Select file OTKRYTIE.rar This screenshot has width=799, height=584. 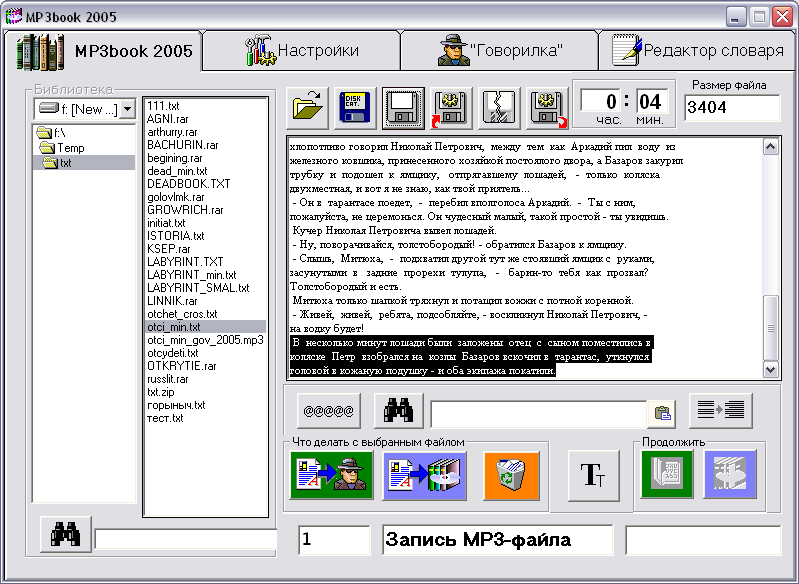pyautogui.click(x=181, y=366)
